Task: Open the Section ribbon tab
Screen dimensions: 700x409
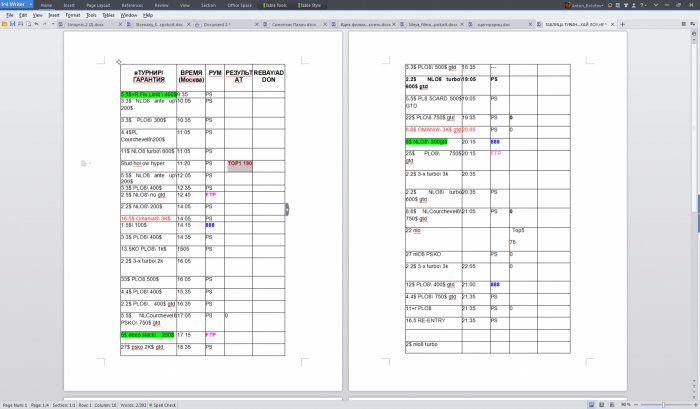Action: tap(208, 5)
